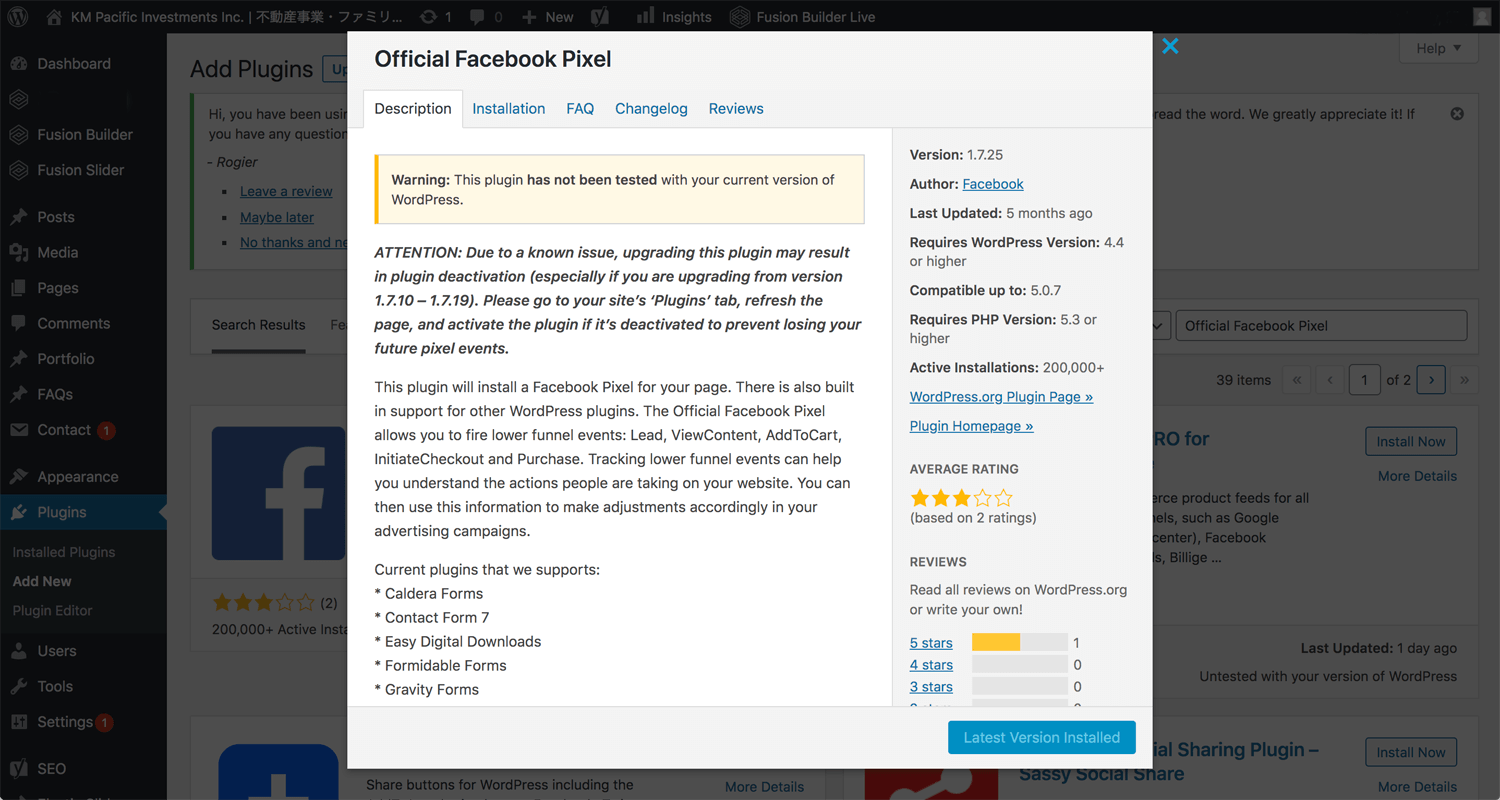1500x800 pixels.
Task: Click the Fusion Slider sidebar icon
Action: click(x=19, y=170)
